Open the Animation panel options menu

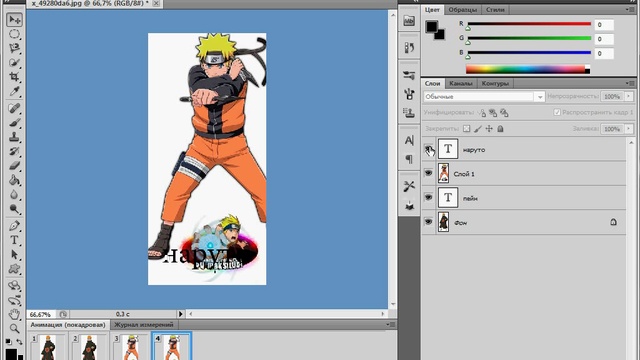[391, 324]
